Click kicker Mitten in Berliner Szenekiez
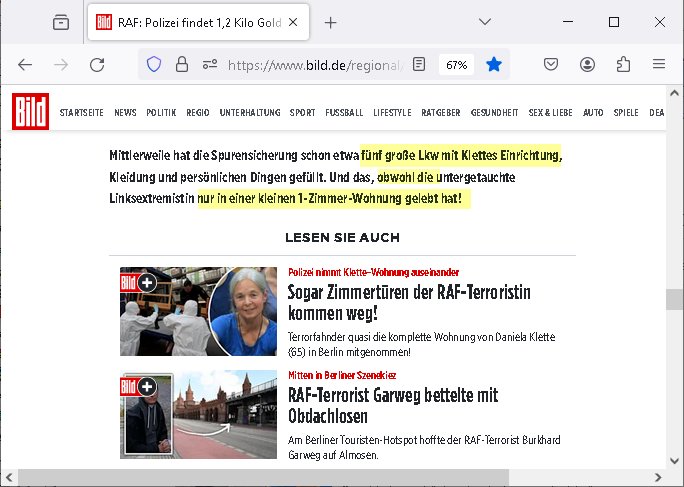Screen dimensions: 684x487 click(x=342, y=375)
